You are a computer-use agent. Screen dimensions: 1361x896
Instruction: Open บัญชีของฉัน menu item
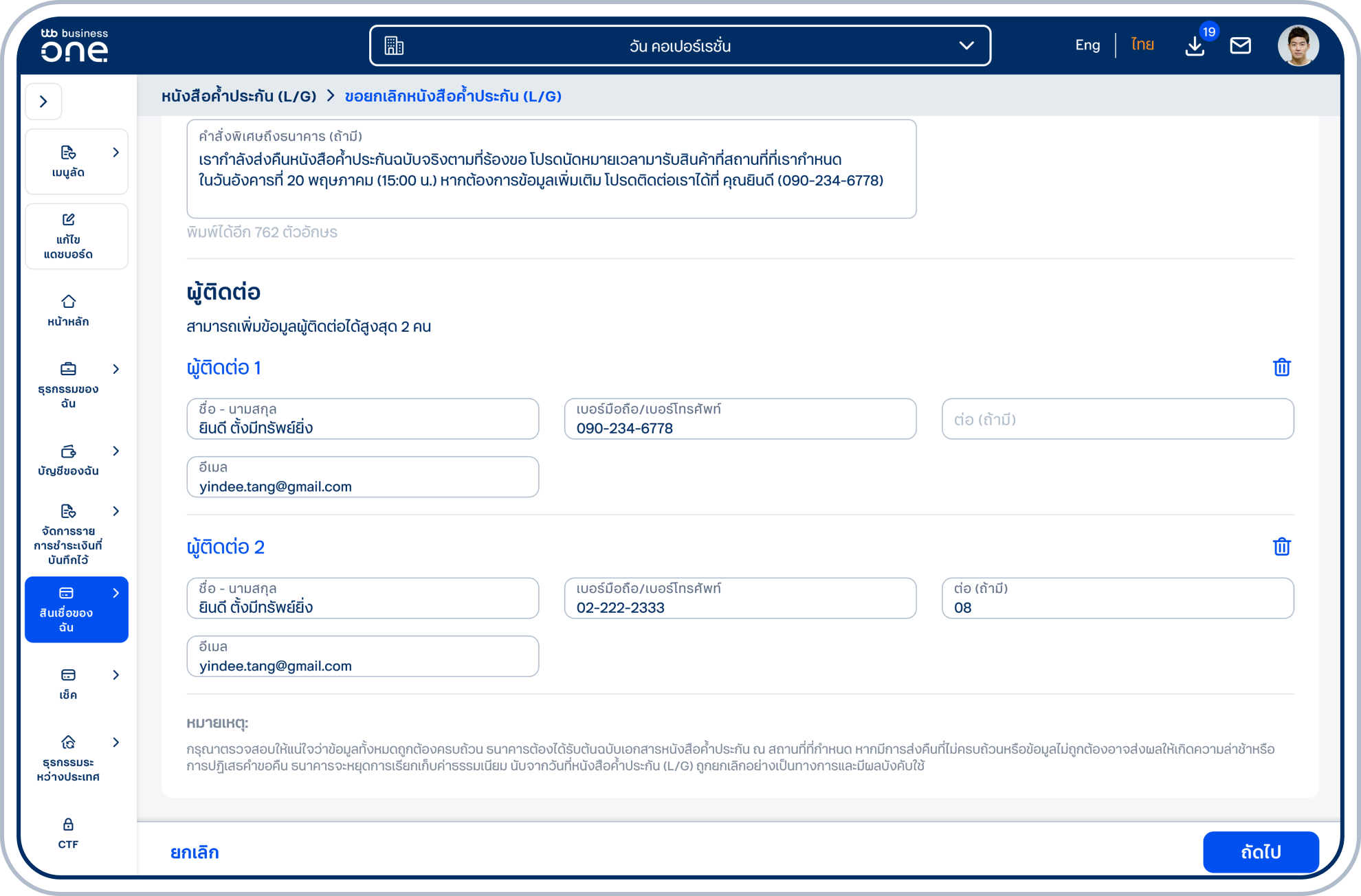(68, 460)
